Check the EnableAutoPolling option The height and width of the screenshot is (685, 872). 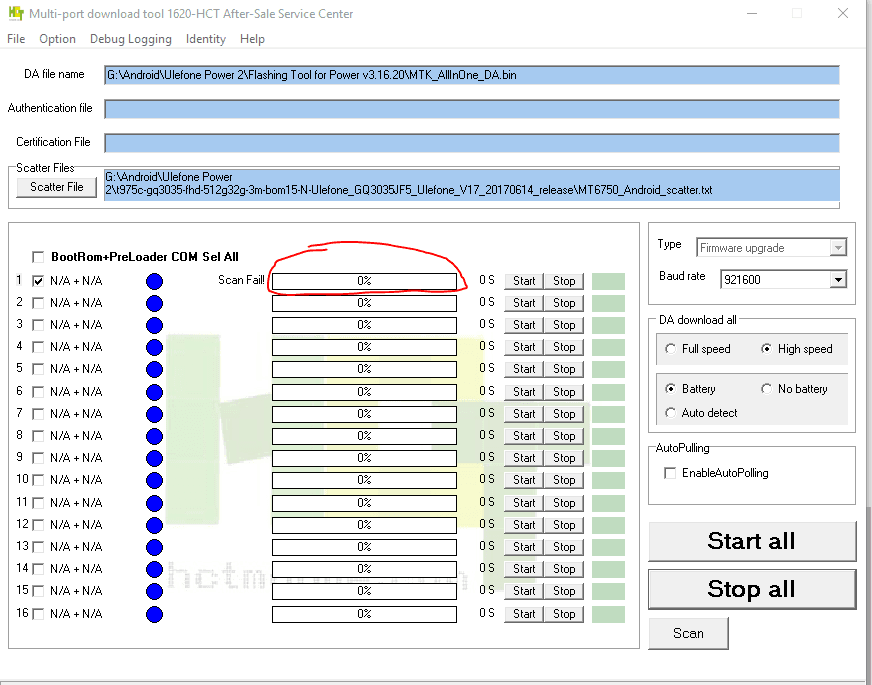click(x=670, y=473)
